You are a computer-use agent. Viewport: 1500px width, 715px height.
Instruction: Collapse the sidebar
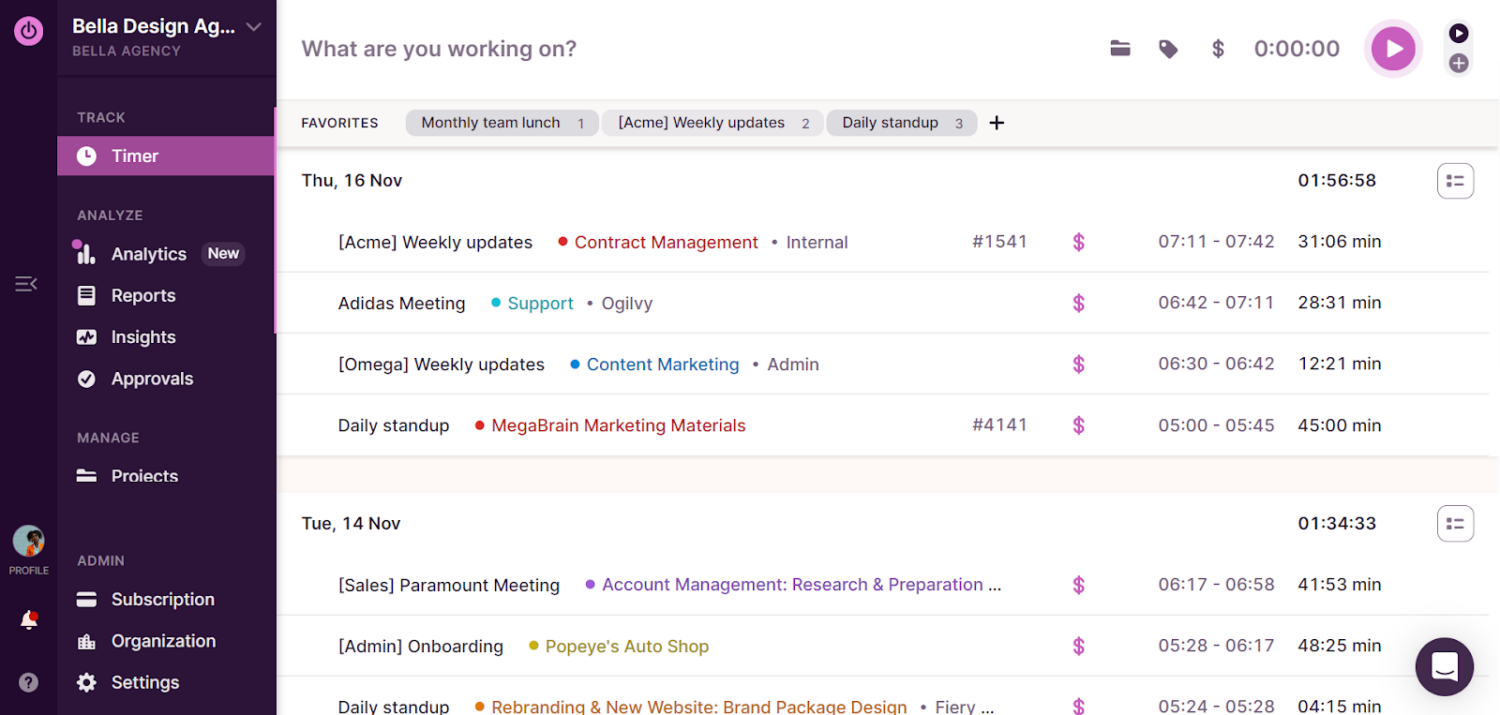(x=26, y=283)
